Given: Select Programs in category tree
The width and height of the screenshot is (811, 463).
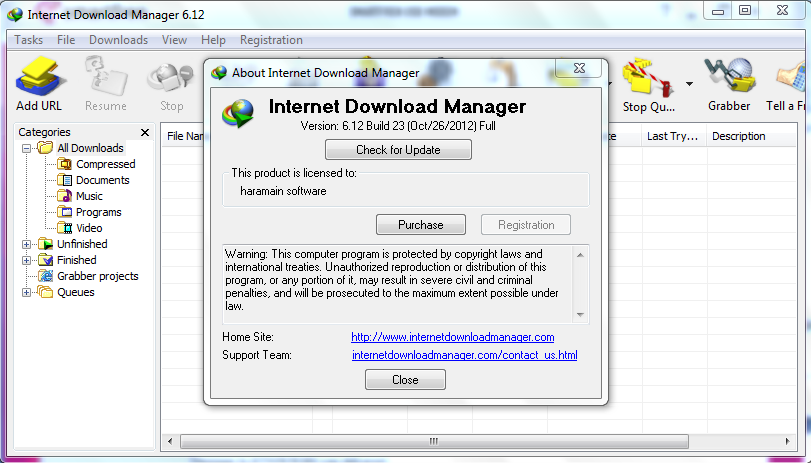Looking at the screenshot, I should [x=98, y=212].
